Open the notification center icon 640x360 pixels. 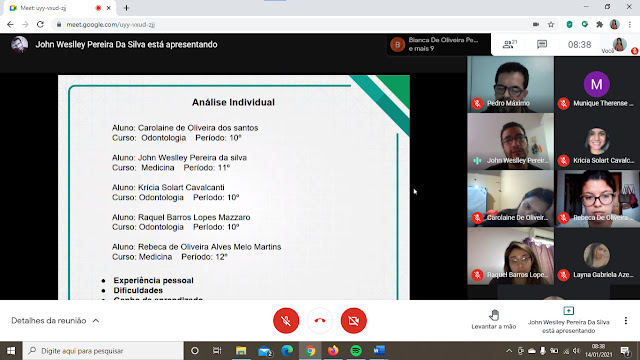pos(625,351)
